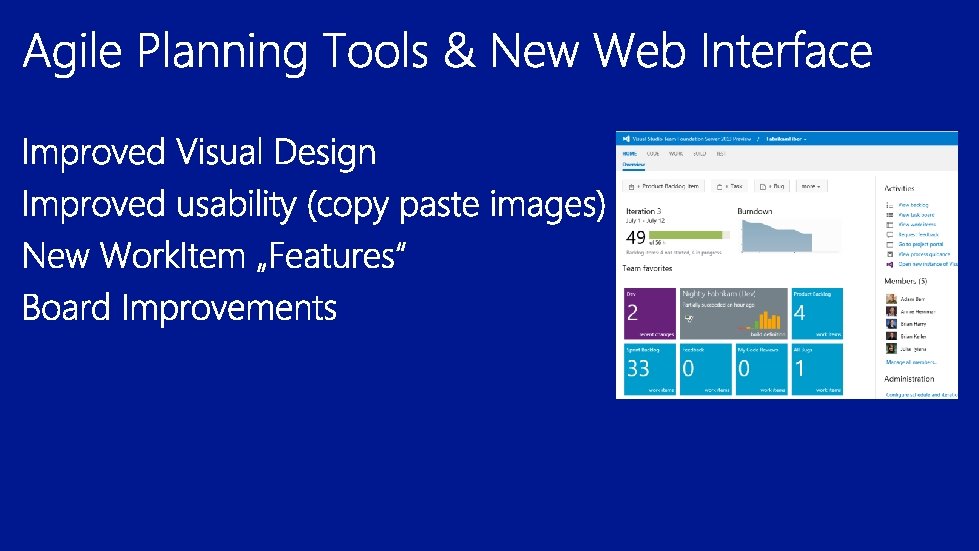Image resolution: width=979 pixels, height=551 pixels.
Task: Click the Configure schedule and iterations link
Action: (x=922, y=395)
